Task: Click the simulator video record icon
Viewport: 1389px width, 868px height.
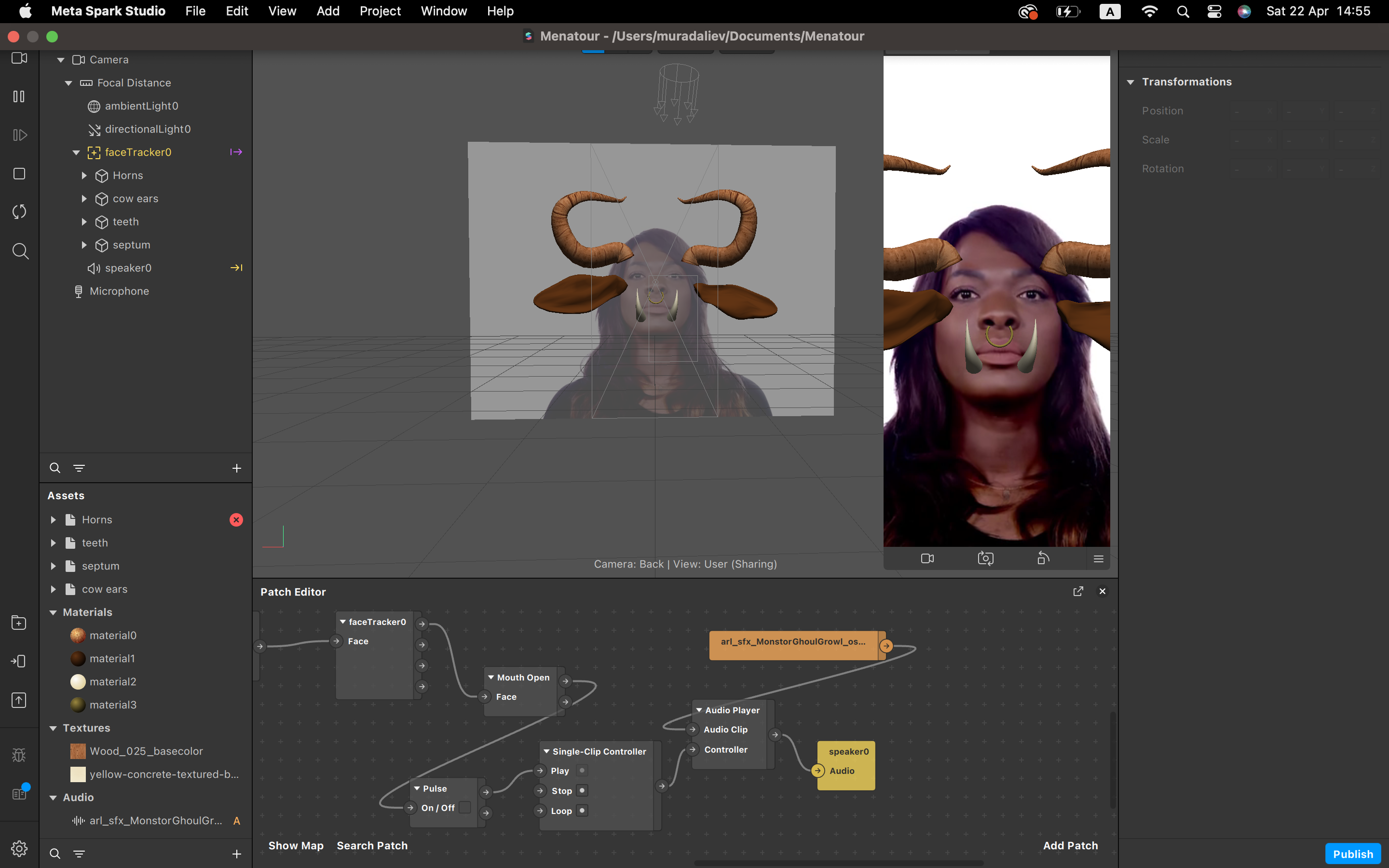Action: click(x=927, y=558)
